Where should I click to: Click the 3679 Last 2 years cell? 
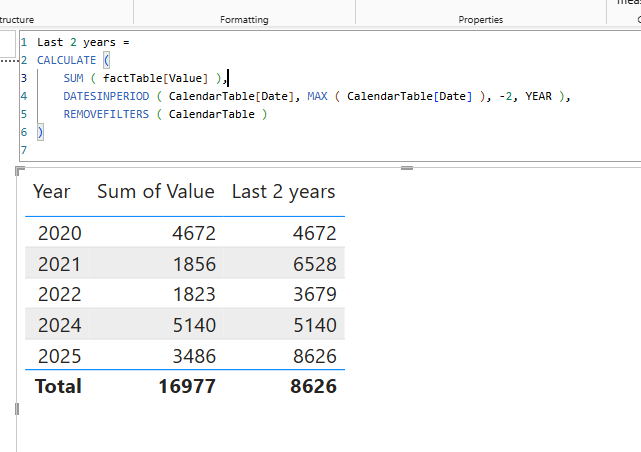(315, 294)
